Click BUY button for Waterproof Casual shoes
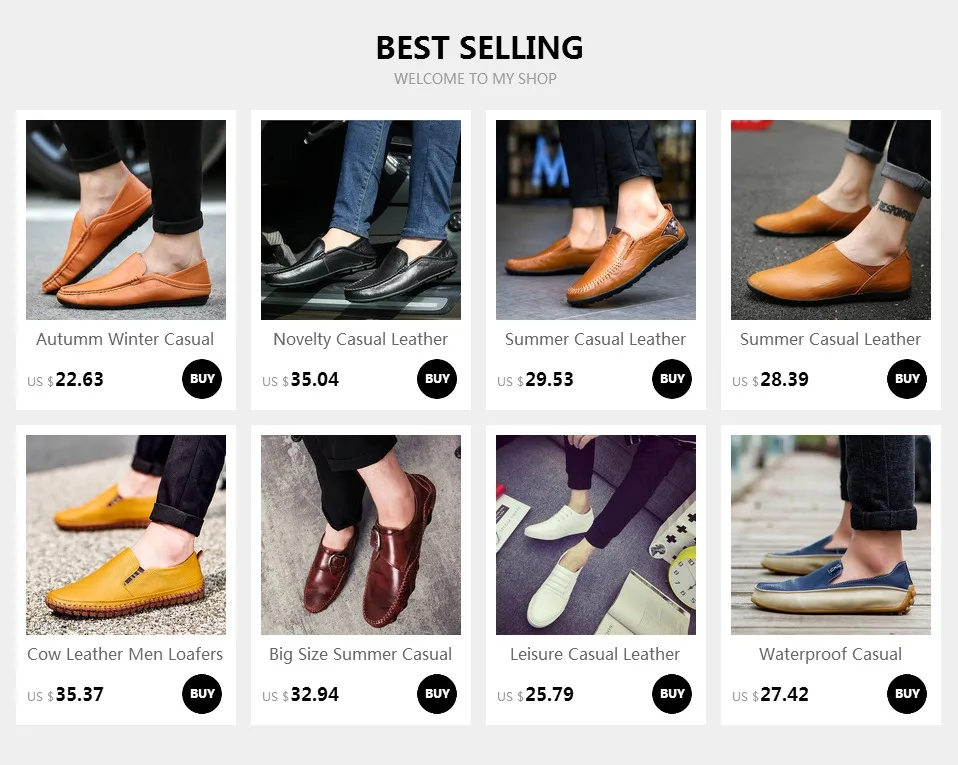The width and height of the screenshot is (958, 765). point(907,694)
